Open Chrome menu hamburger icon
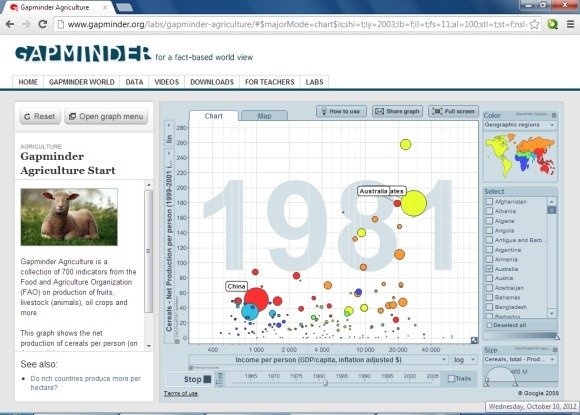 tap(570, 24)
